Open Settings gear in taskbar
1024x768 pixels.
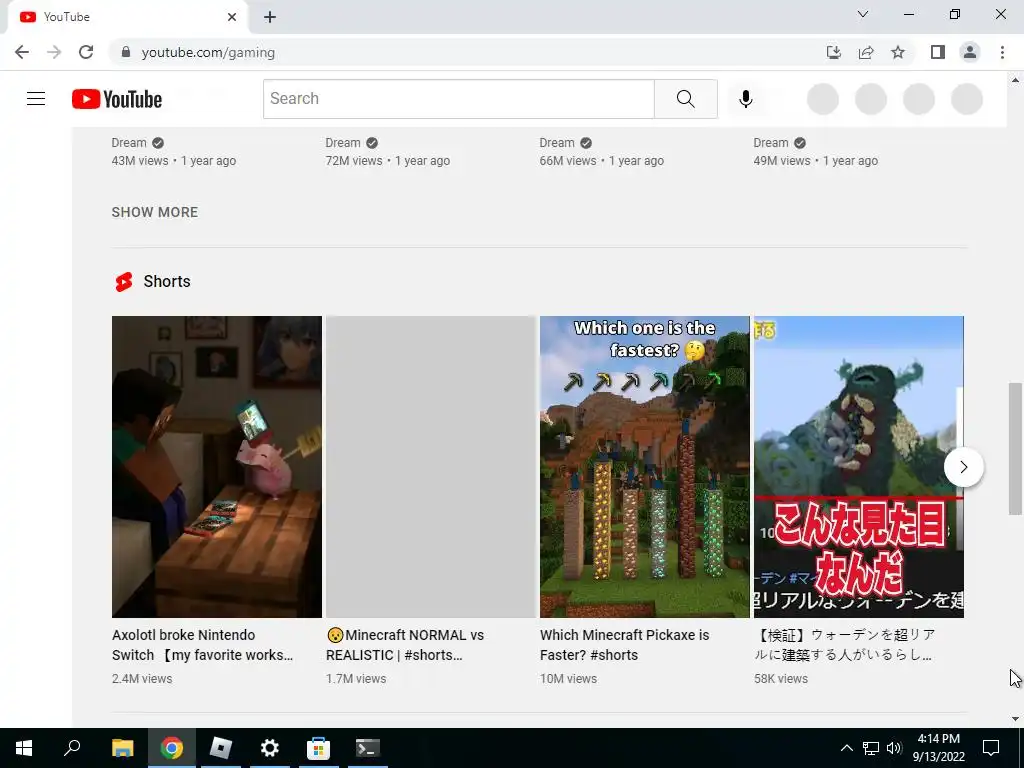270,748
